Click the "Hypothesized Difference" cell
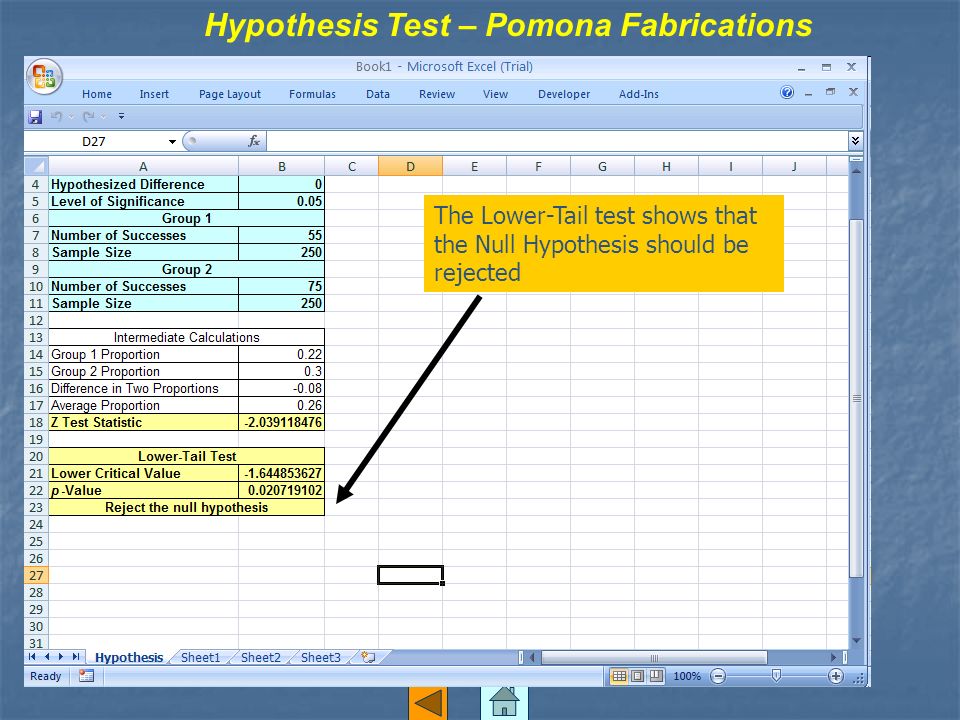The image size is (960, 720). (x=143, y=184)
